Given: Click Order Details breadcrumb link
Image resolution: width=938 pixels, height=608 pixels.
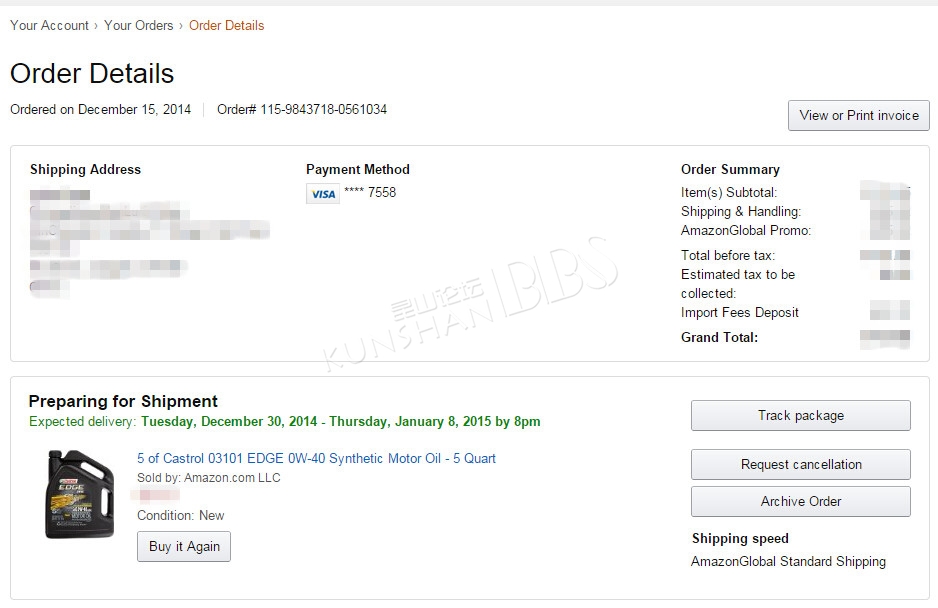Looking at the screenshot, I should pos(226,26).
